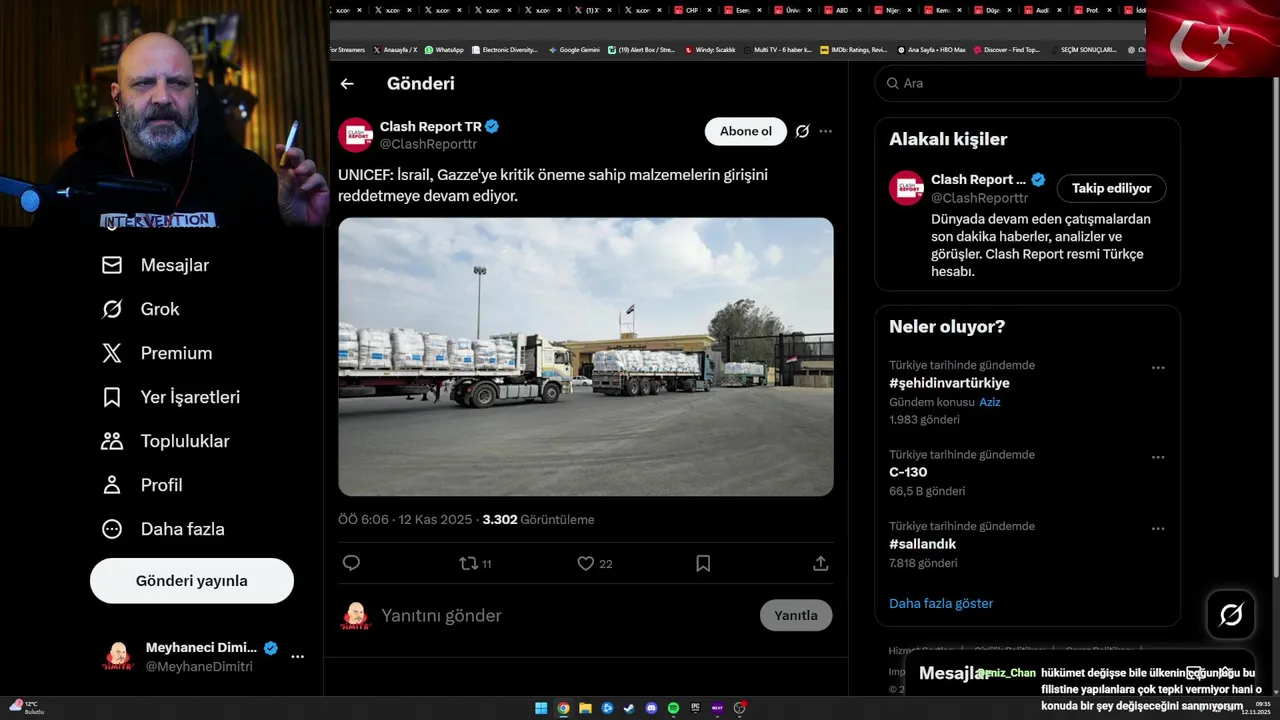1280x720 pixels.
Task: Click the Ara search field
Action: [1027, 83]
